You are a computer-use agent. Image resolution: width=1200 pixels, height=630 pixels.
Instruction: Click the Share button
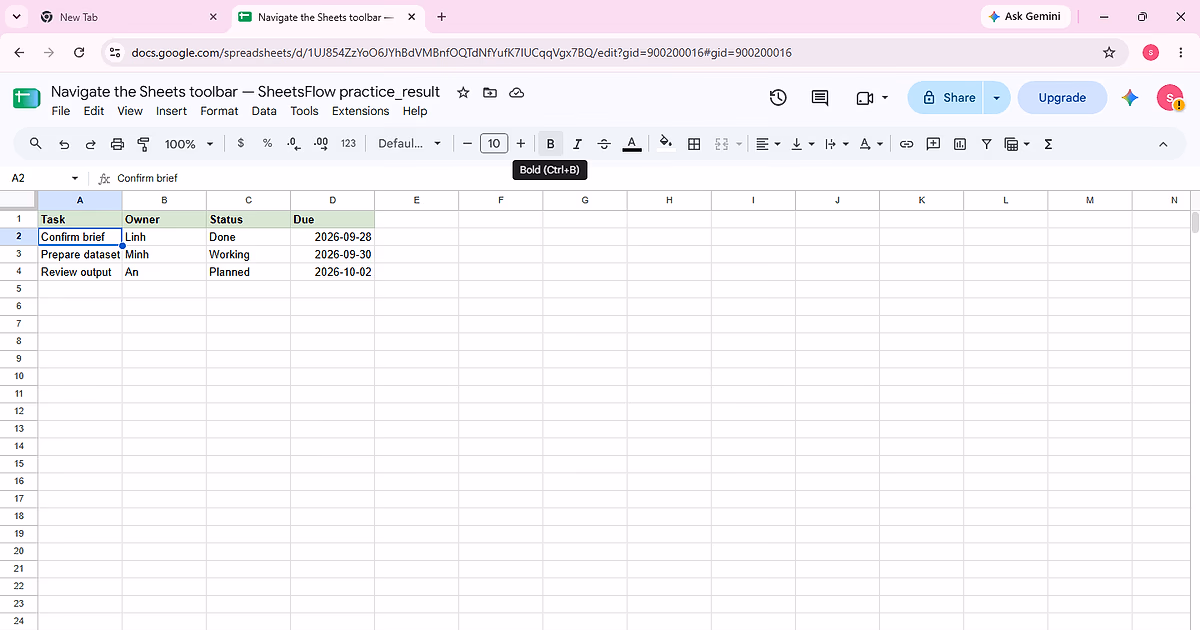(947, 98)
